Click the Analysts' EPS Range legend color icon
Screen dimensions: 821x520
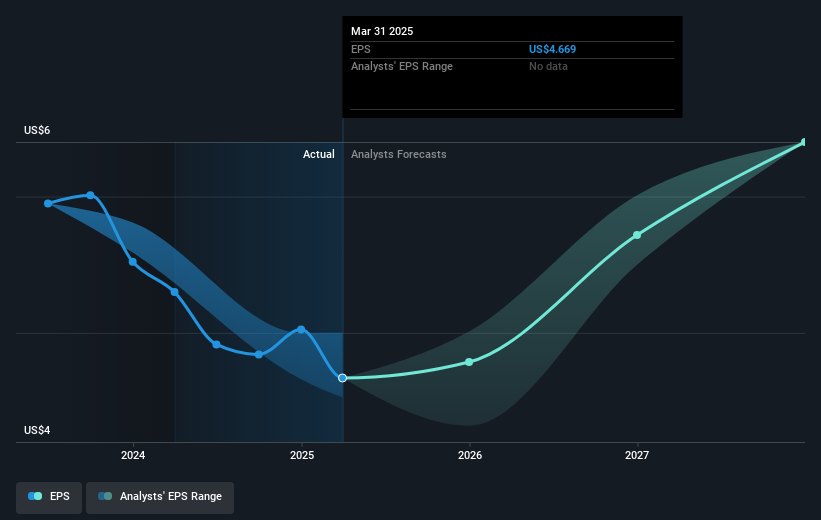105,496
